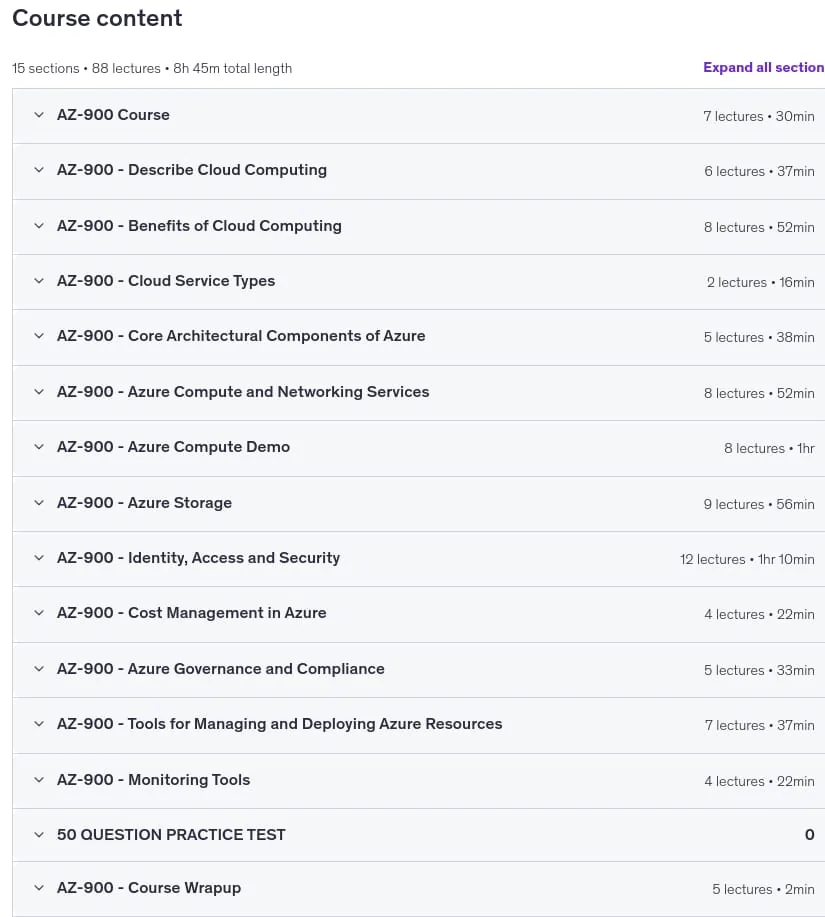Expand 50 QUESTION PRACTICE TEST chevron
Screen dimensions: 825x917
coord(39,835)
